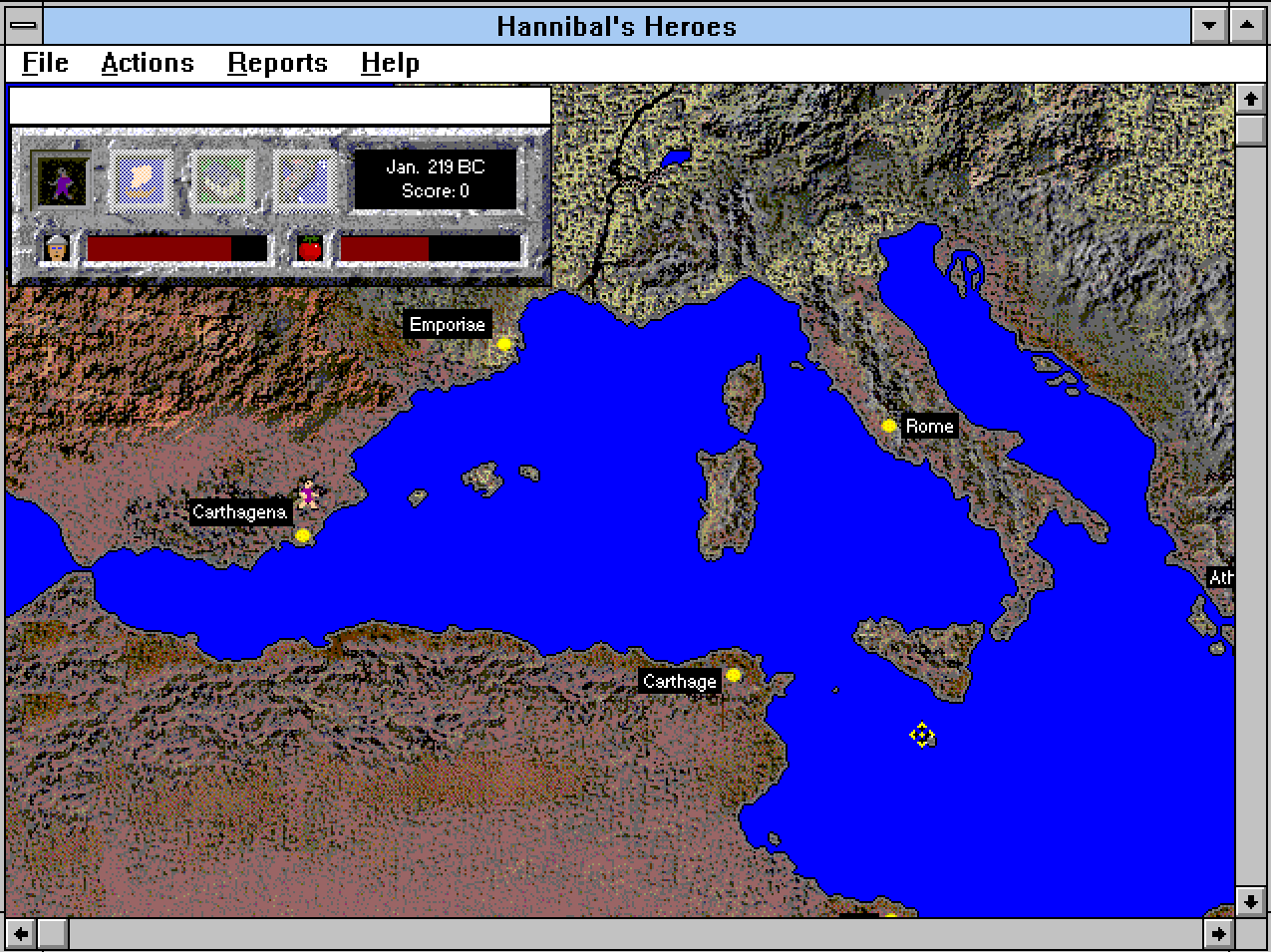
Task: Click the Score: 0 readout
Action: [436, 191]
